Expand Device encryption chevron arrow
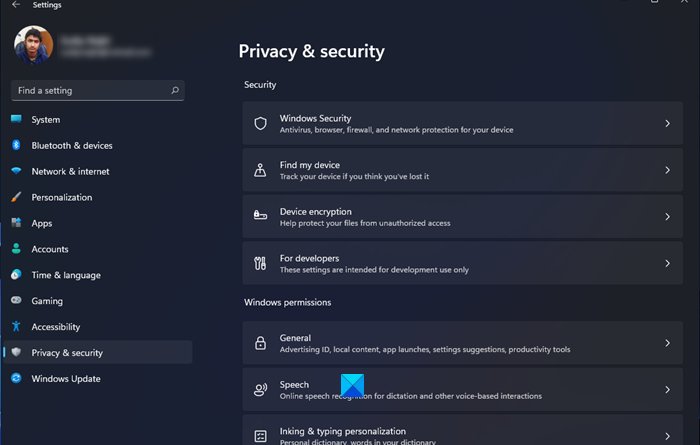This screenshot has height=445, width=700. pyautogui.click(x=667, y=216)
